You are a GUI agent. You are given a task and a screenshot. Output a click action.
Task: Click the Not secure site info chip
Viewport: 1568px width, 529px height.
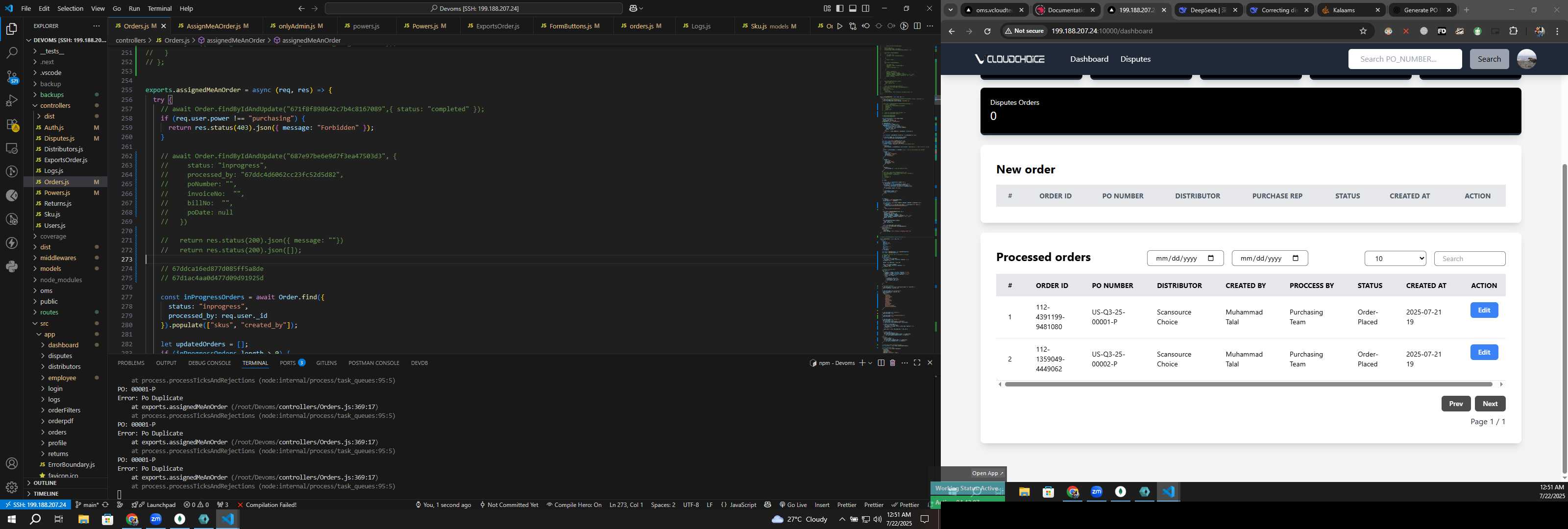tap(1025, 31)
